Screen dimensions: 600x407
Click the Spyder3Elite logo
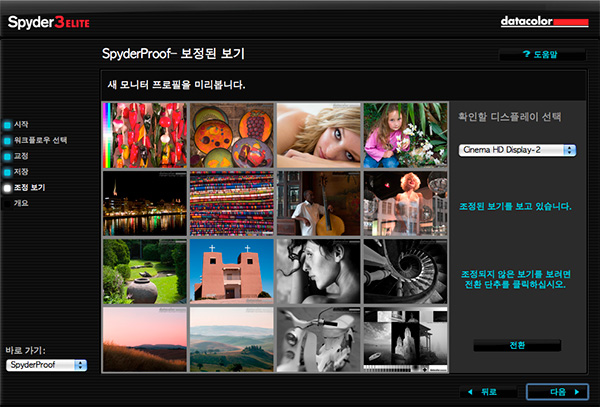[x=50, y=20]
